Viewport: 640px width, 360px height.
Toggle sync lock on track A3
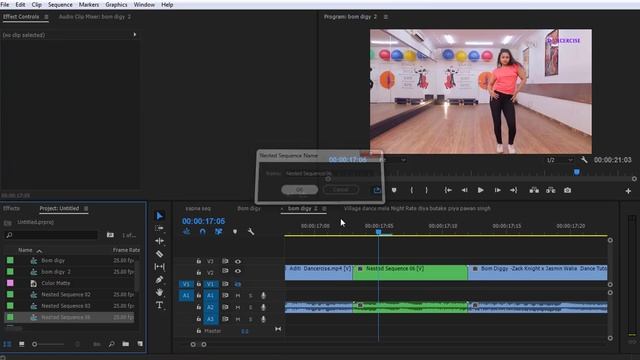[x=225, y=319]
